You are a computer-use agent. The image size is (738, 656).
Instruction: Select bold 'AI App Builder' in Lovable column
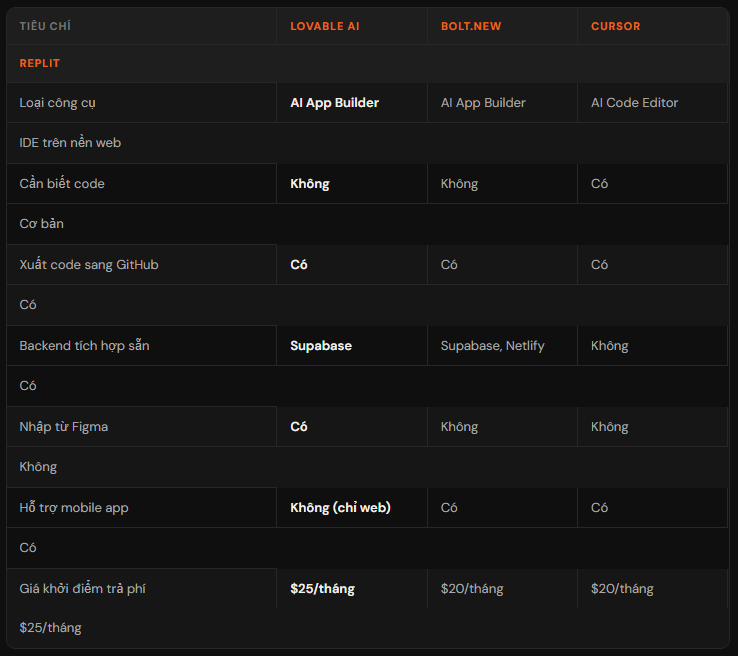[x=334, y=103]
